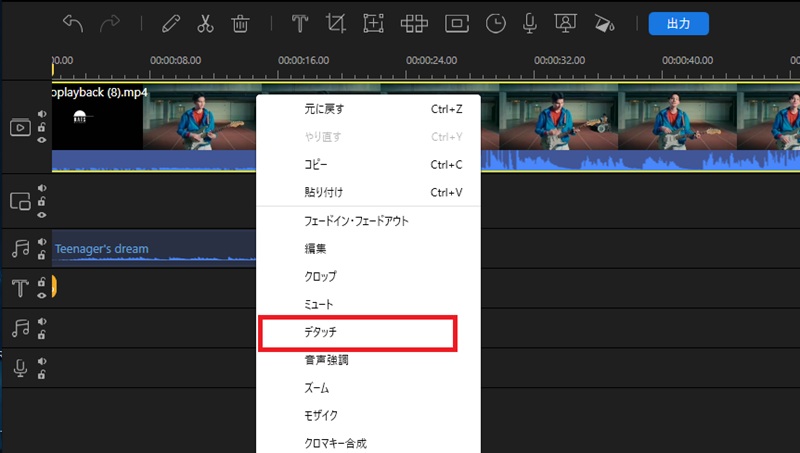
Task: Lock the text track
Action: [42, 282]
